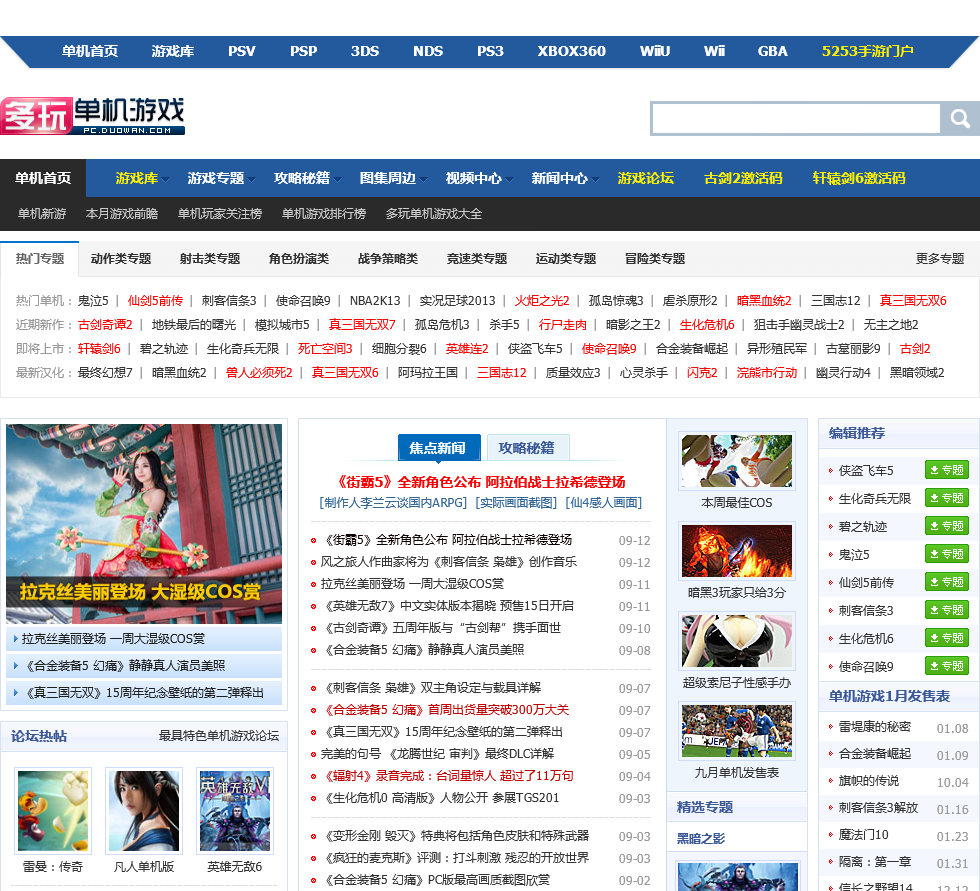Image resolution: width=980 pixels, height=891 pixels.
Task: Open 最具特色单机游戏论坛 link
Action: 219,736
